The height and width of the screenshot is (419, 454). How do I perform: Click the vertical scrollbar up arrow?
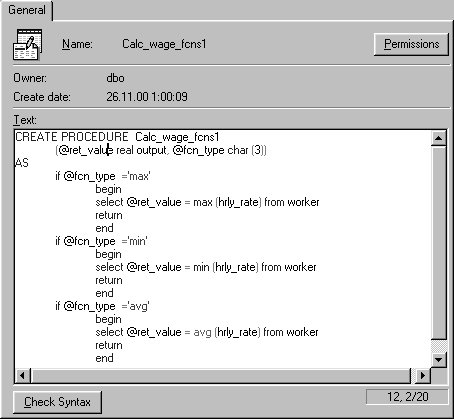click(x=438, y=138)
